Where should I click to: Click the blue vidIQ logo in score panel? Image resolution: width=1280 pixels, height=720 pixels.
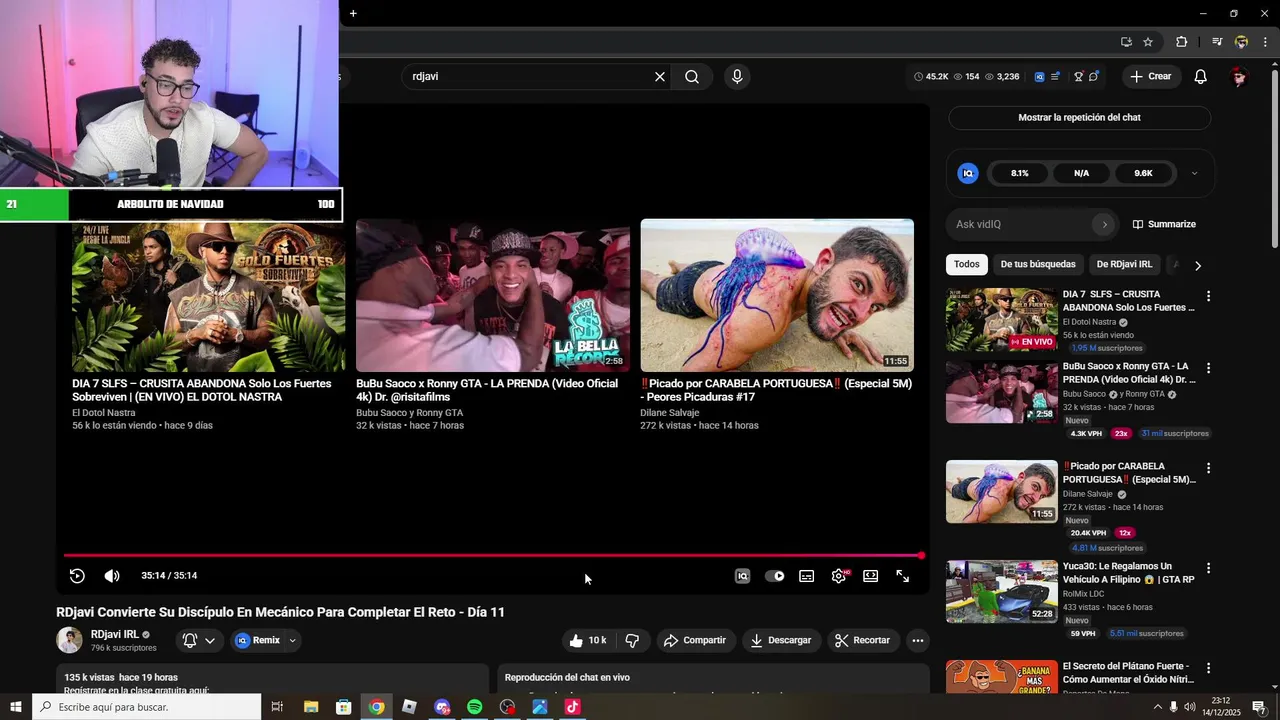point(968,174)
